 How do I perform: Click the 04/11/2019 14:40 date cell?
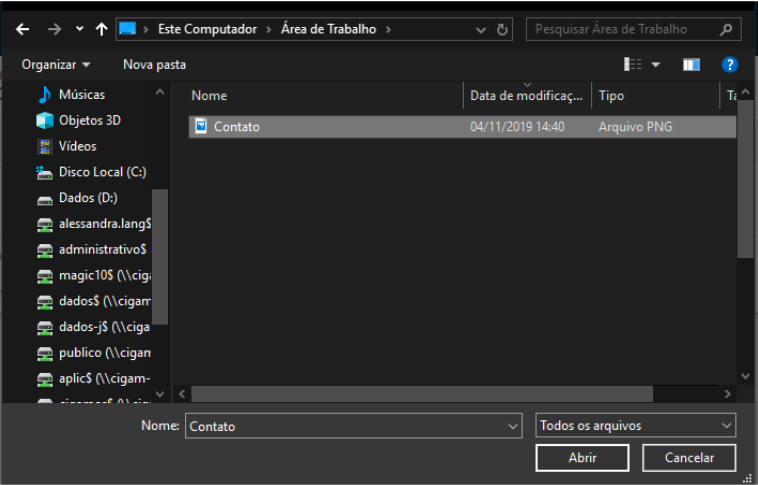(x=517, y=127)
